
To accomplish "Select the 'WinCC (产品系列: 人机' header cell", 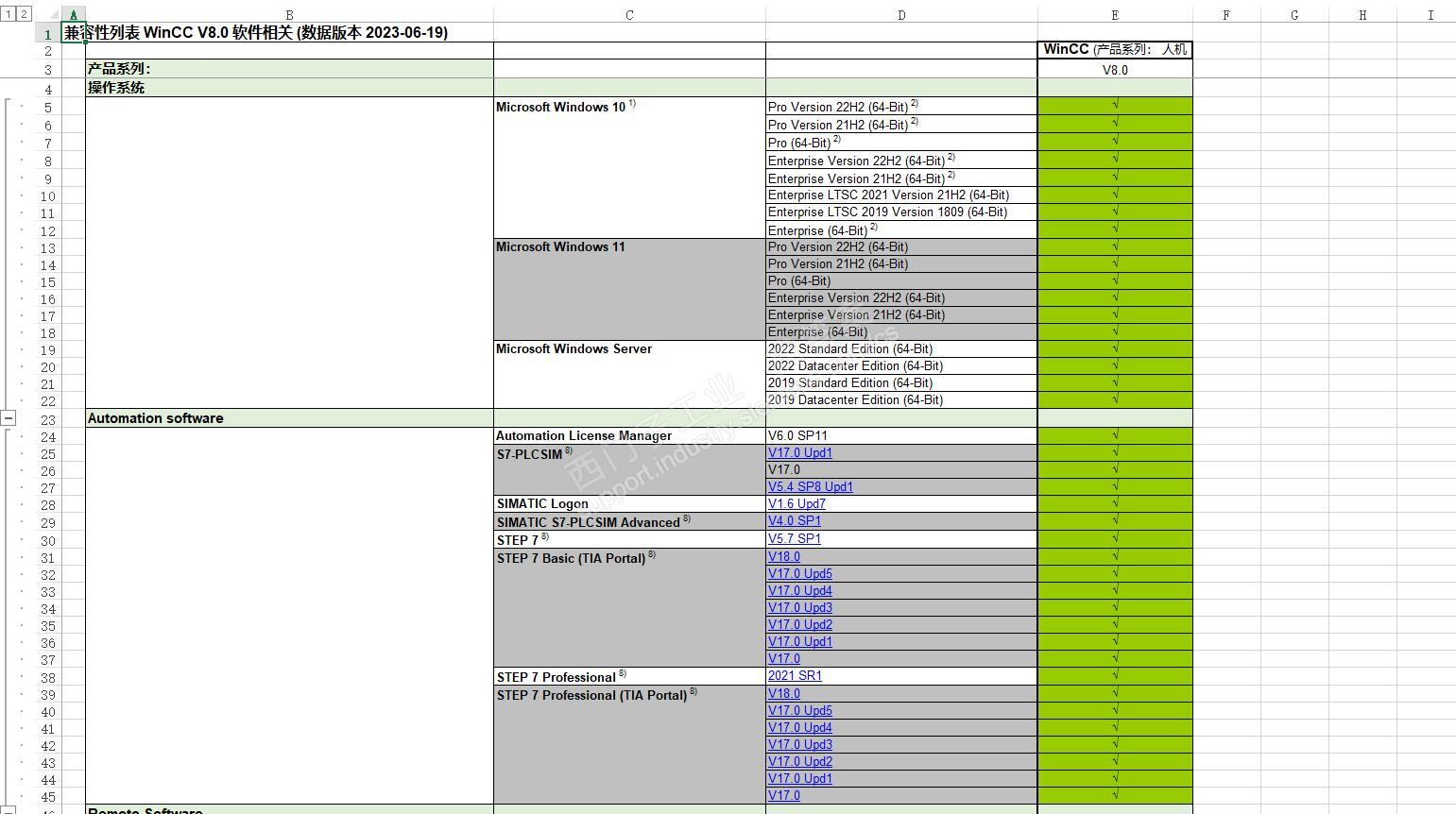I will tap(1115, 50).
